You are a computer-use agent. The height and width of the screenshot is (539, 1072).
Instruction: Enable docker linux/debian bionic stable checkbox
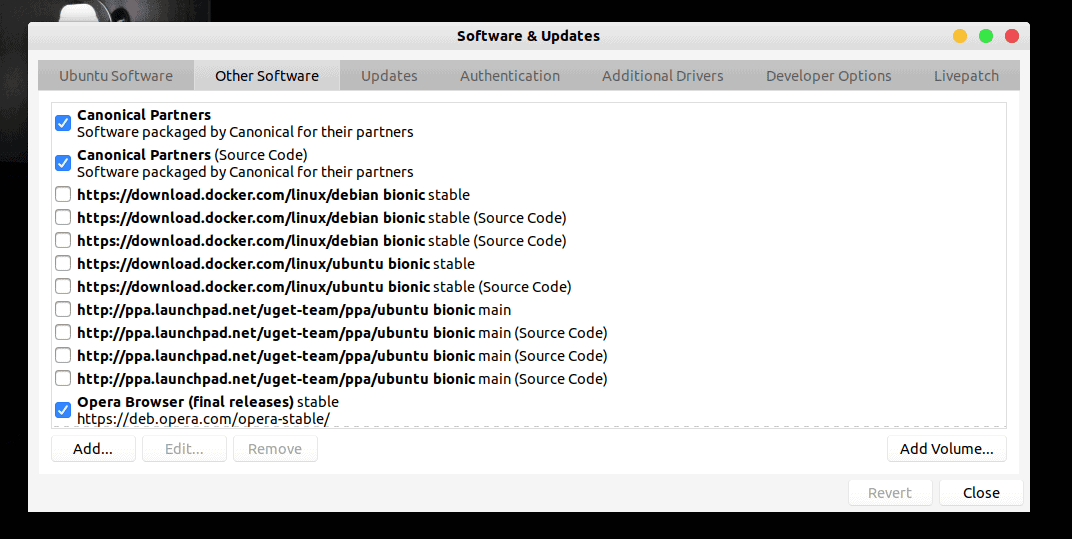63,194
